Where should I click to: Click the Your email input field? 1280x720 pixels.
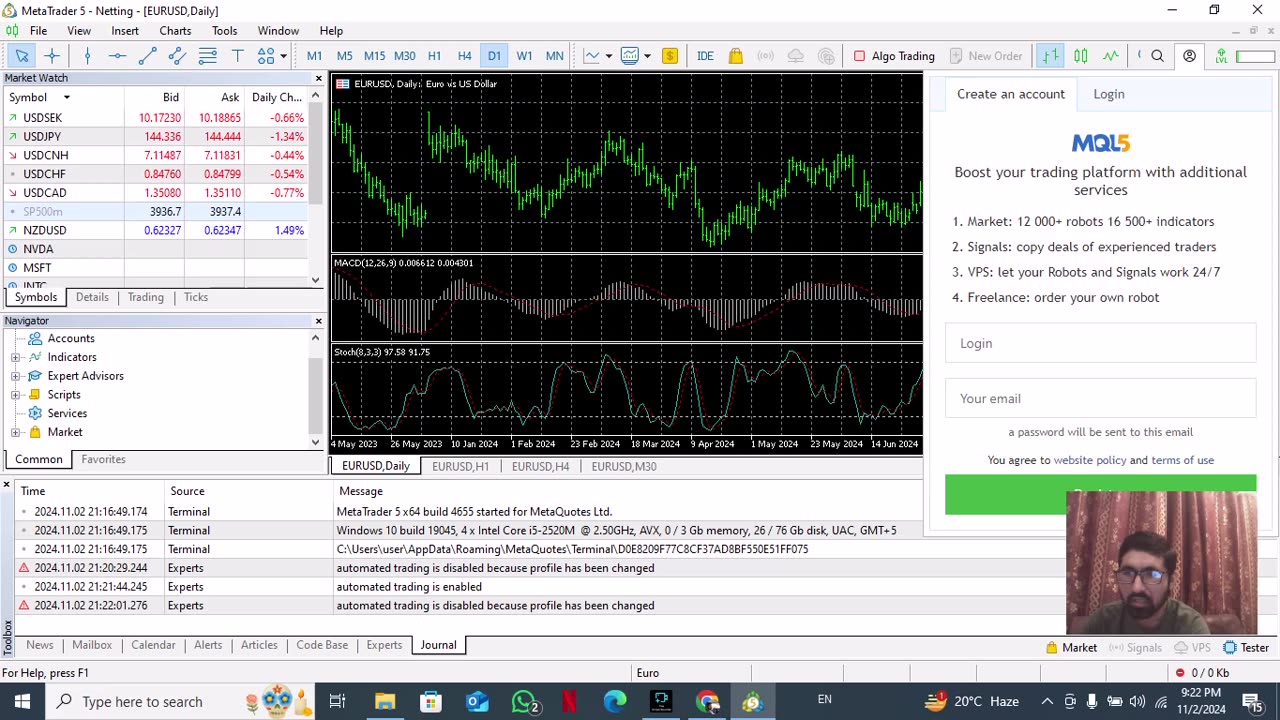click(x=1100, y=398)
